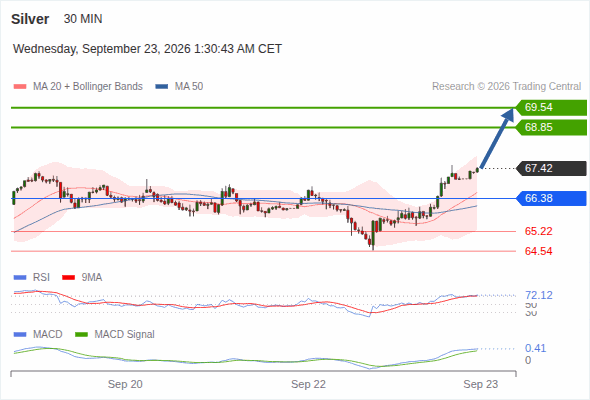Click the MA 20 + Bollinger Bands legend swatch
Image resolution: width=590 pixels, height=400 pixels.
tap(20, 87)
